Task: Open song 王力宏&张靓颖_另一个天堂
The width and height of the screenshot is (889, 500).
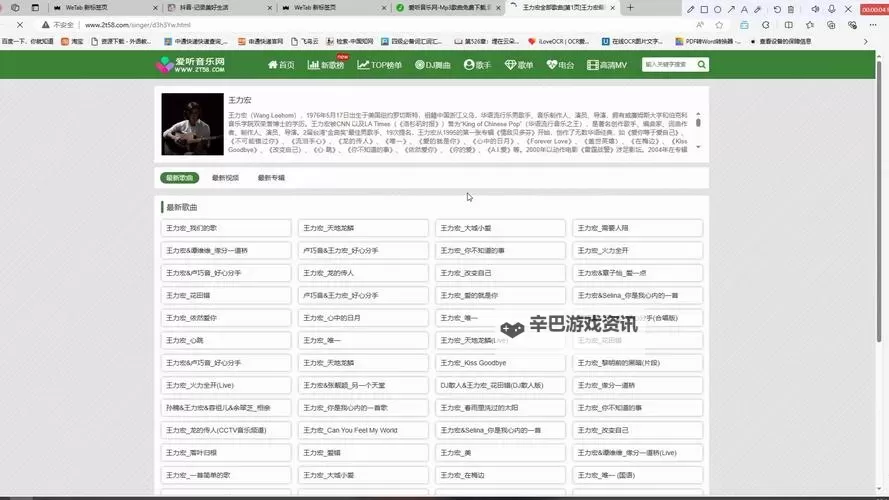Action: coord(363,385)
